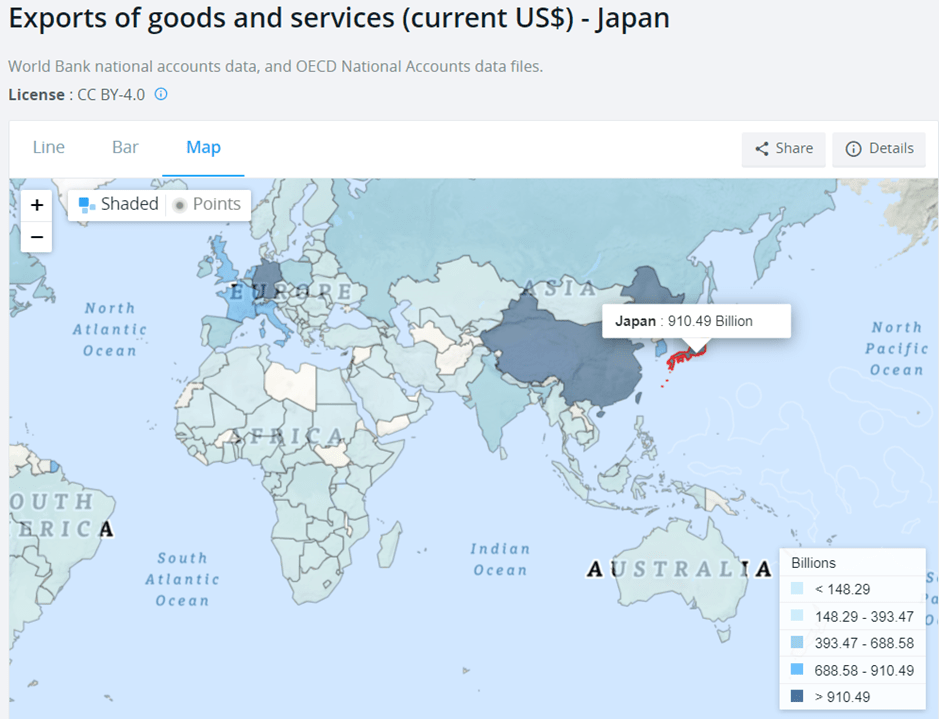Click the info icon in the Details button

(x=853, y=149)
